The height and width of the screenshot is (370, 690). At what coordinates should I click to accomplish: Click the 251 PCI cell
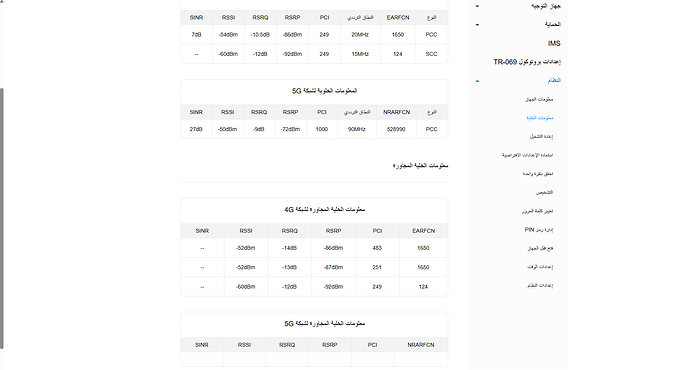(x=377, y=267)
